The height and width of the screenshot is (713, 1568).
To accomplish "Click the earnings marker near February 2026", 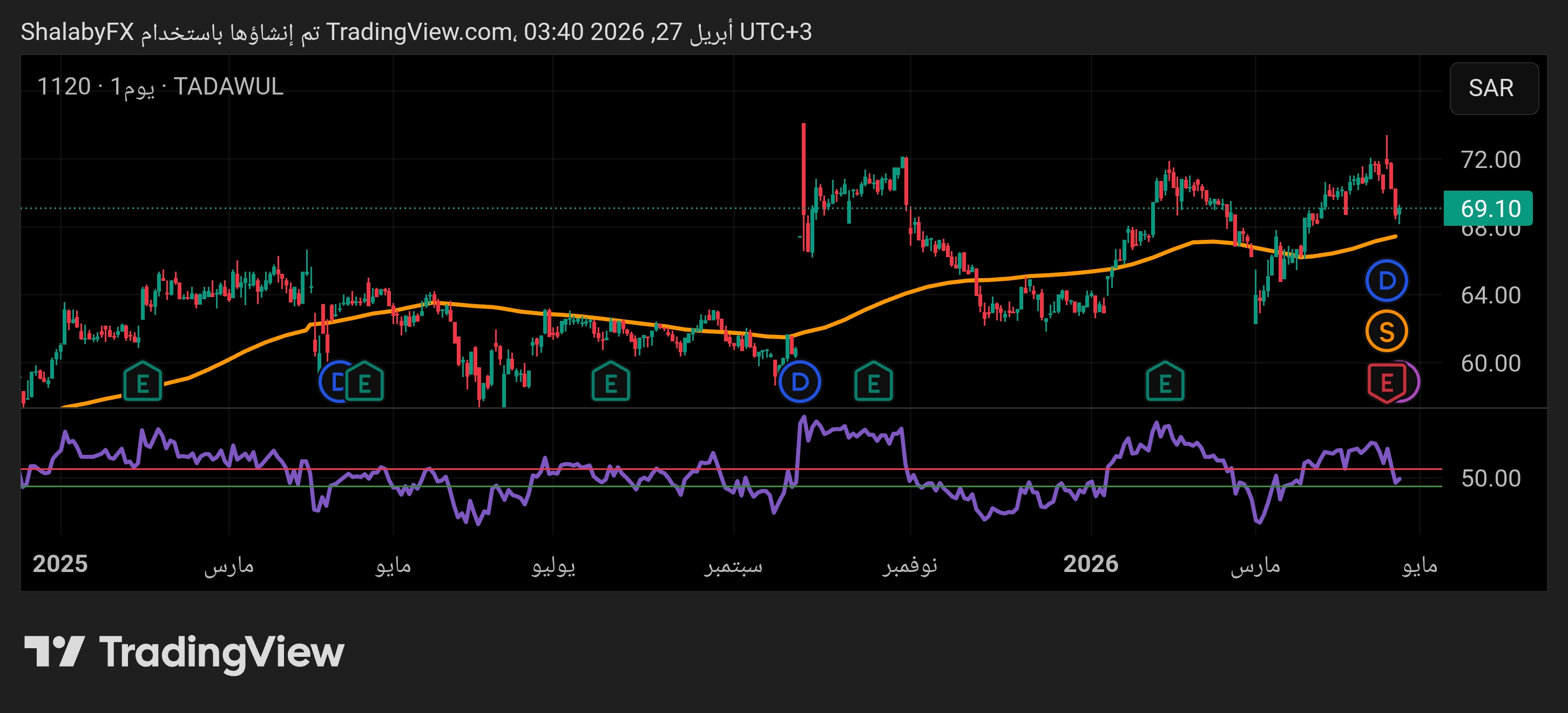I will click(x=1165, y=382).
